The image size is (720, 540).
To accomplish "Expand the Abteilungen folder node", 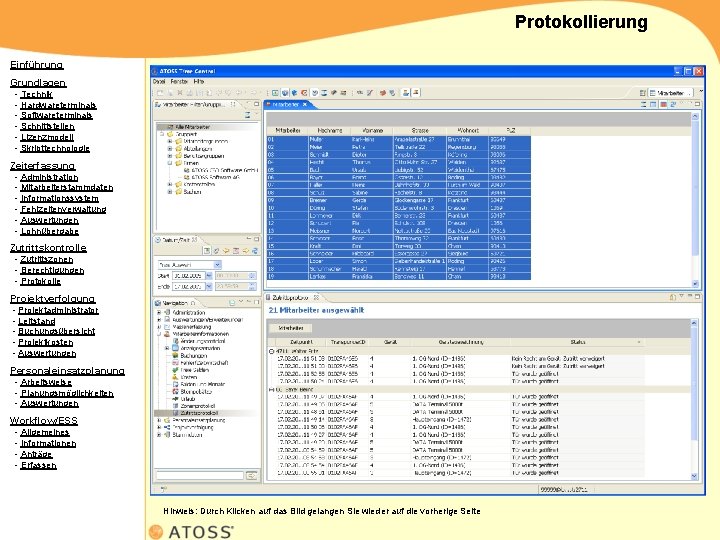I will coord(170,149).
